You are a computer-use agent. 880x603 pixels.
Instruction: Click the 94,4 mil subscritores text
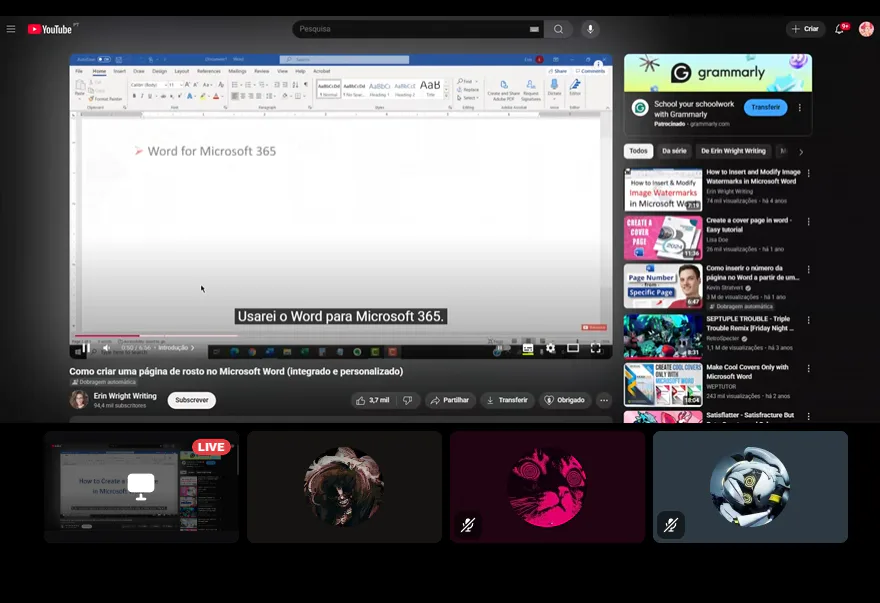(120, 405)
